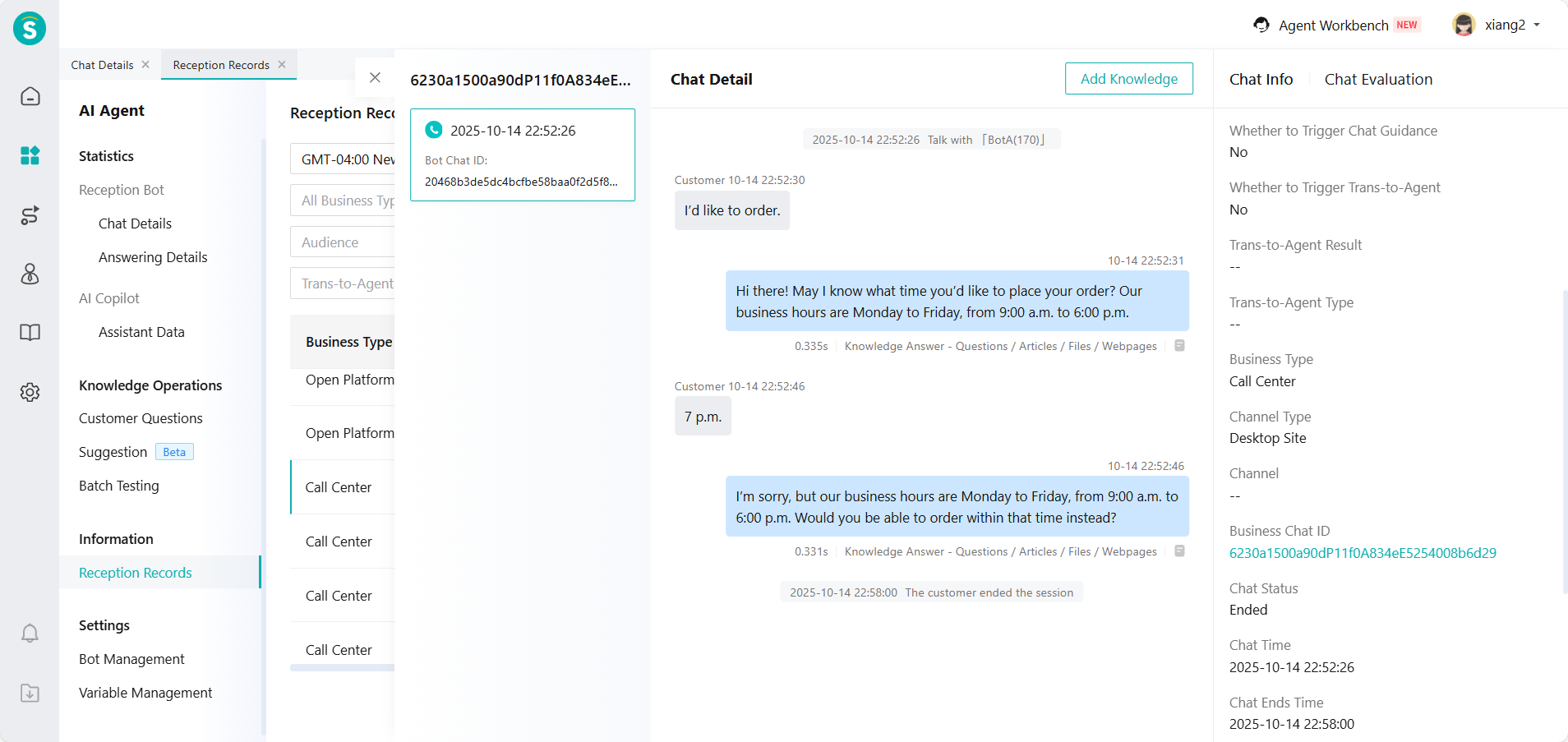1568x742 pixels.
Task: Click the download inbox icon in sidebar
Action: (x=30, y=693)
